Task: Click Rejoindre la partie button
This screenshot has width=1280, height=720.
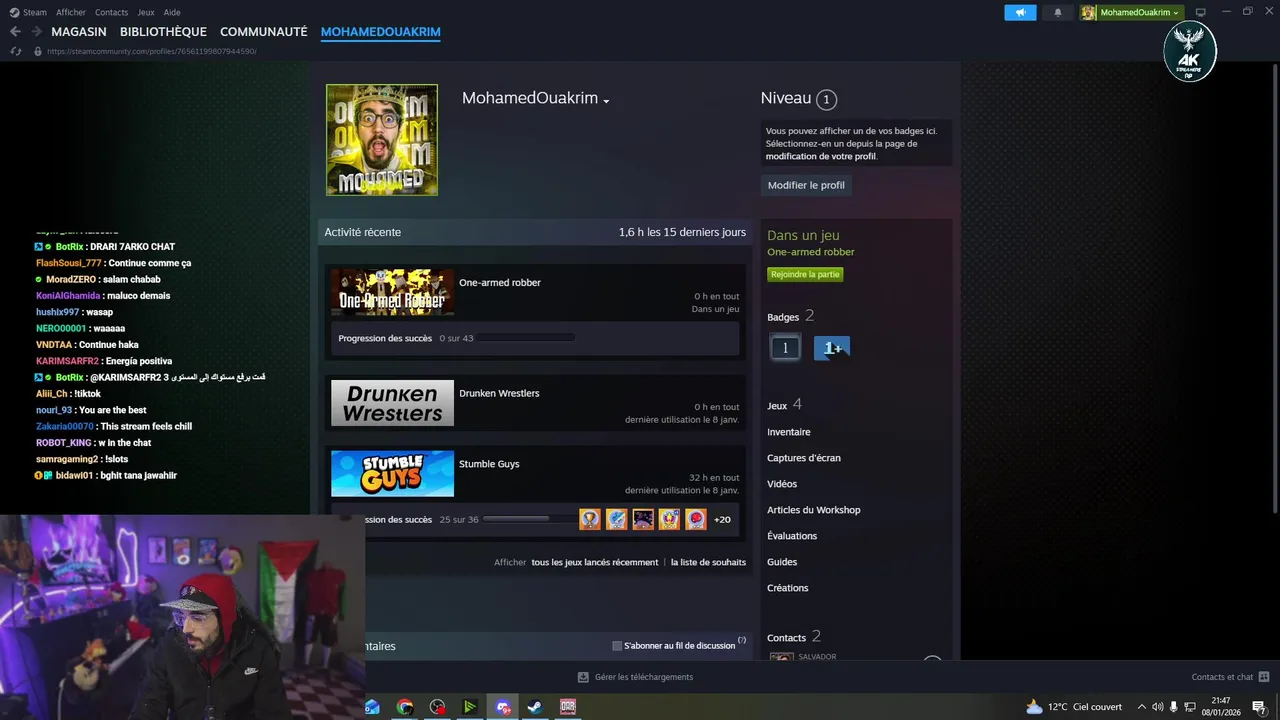Action: coord(805,274)
